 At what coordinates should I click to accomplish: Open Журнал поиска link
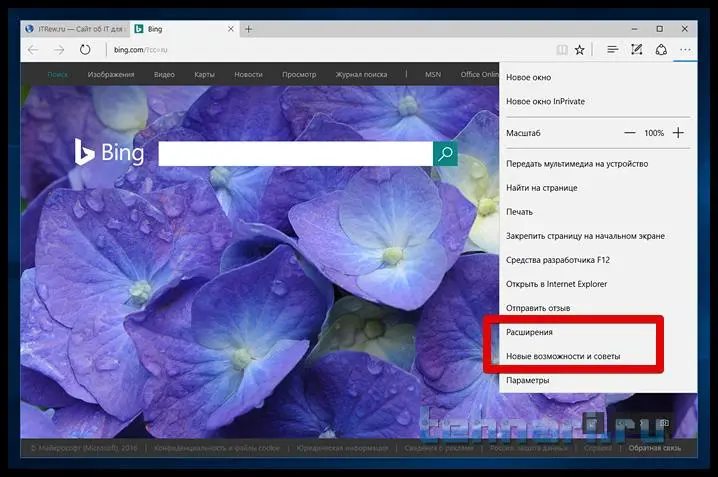(x=361, y=74)
